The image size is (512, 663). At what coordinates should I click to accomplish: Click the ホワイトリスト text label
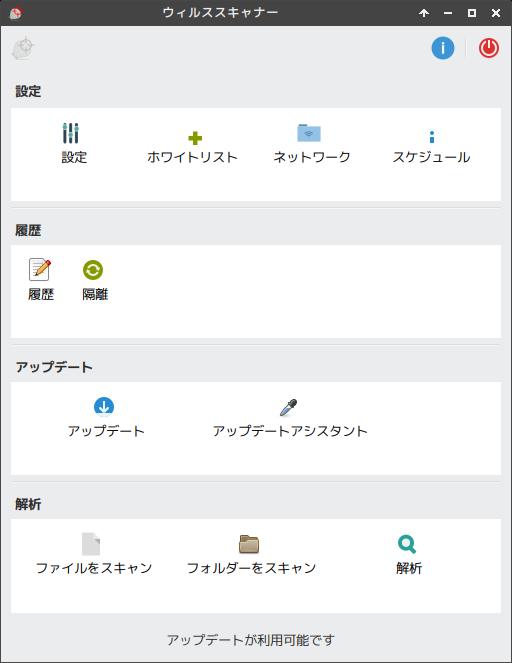(x=192, y=157)
